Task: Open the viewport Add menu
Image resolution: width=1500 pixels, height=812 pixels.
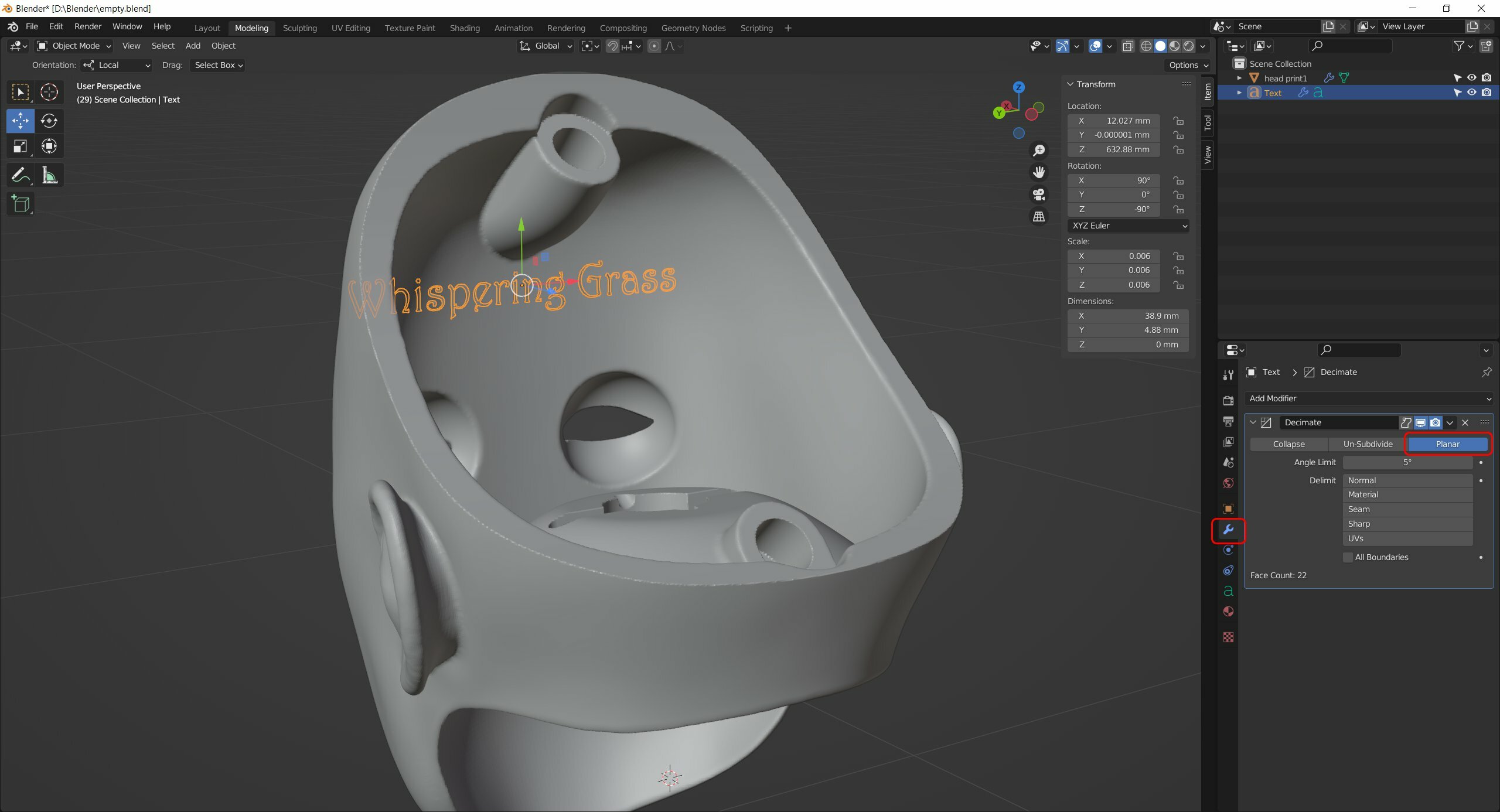Action: pyautogui.click(x=193, y=46)
